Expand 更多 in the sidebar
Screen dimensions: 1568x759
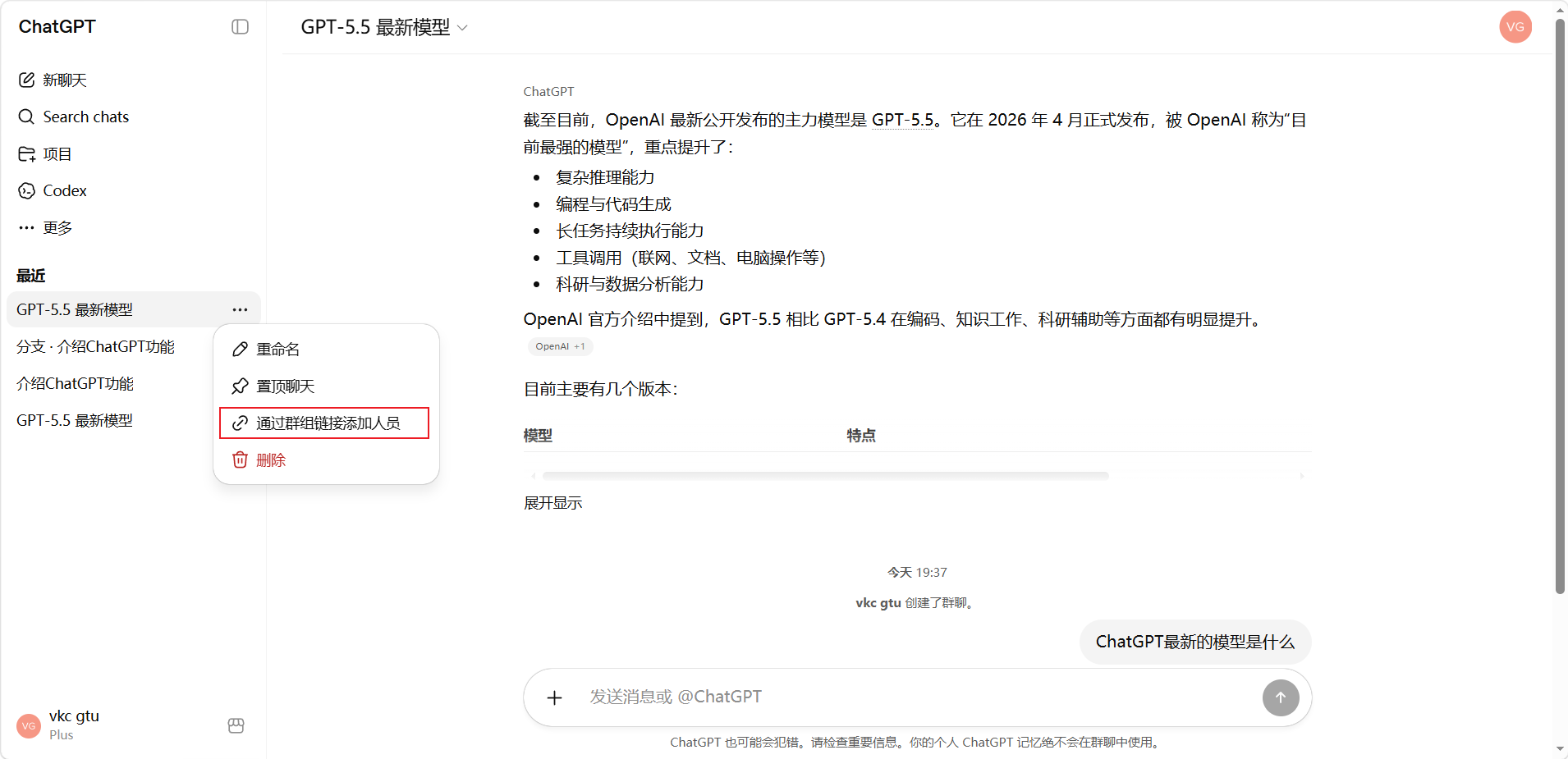(45, 227)
